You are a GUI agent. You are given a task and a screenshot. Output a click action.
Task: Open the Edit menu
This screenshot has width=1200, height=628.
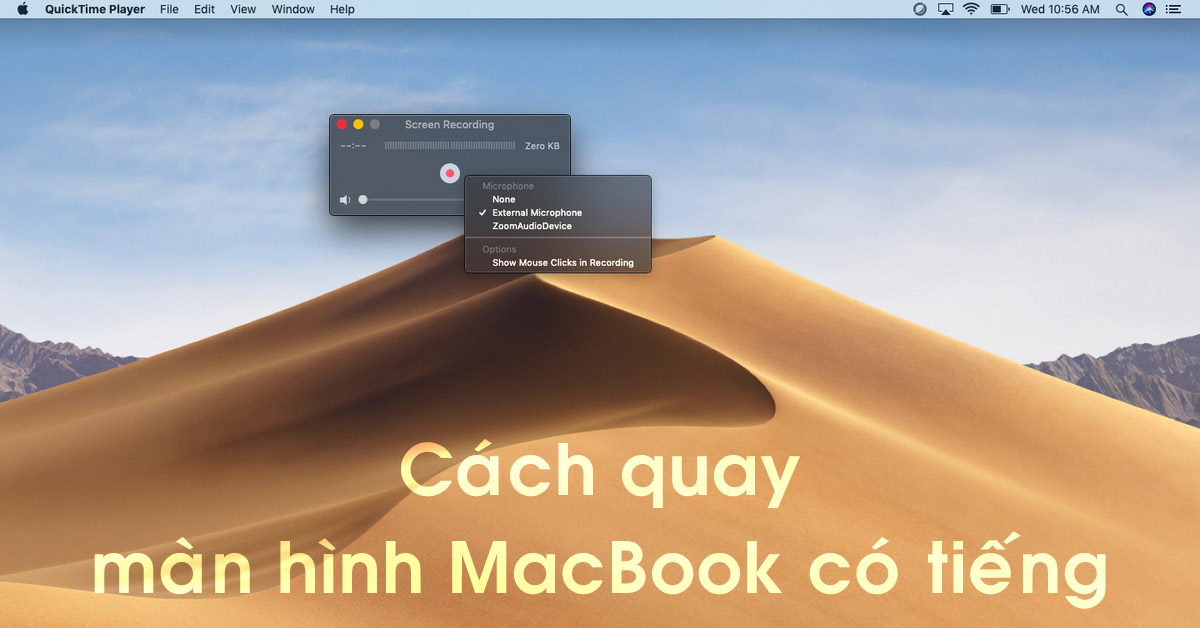204,9
